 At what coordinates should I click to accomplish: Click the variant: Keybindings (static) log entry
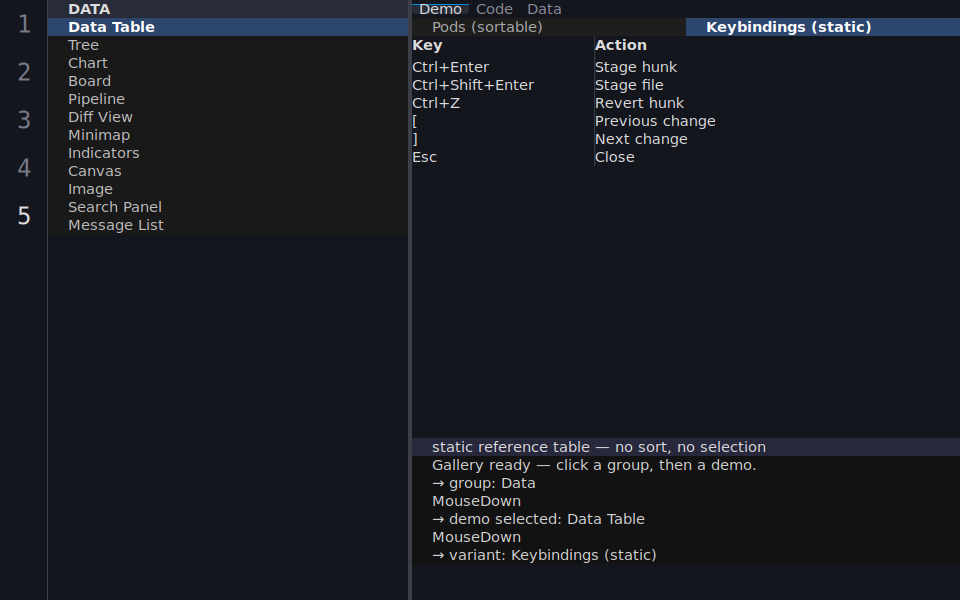coord(686,555)
